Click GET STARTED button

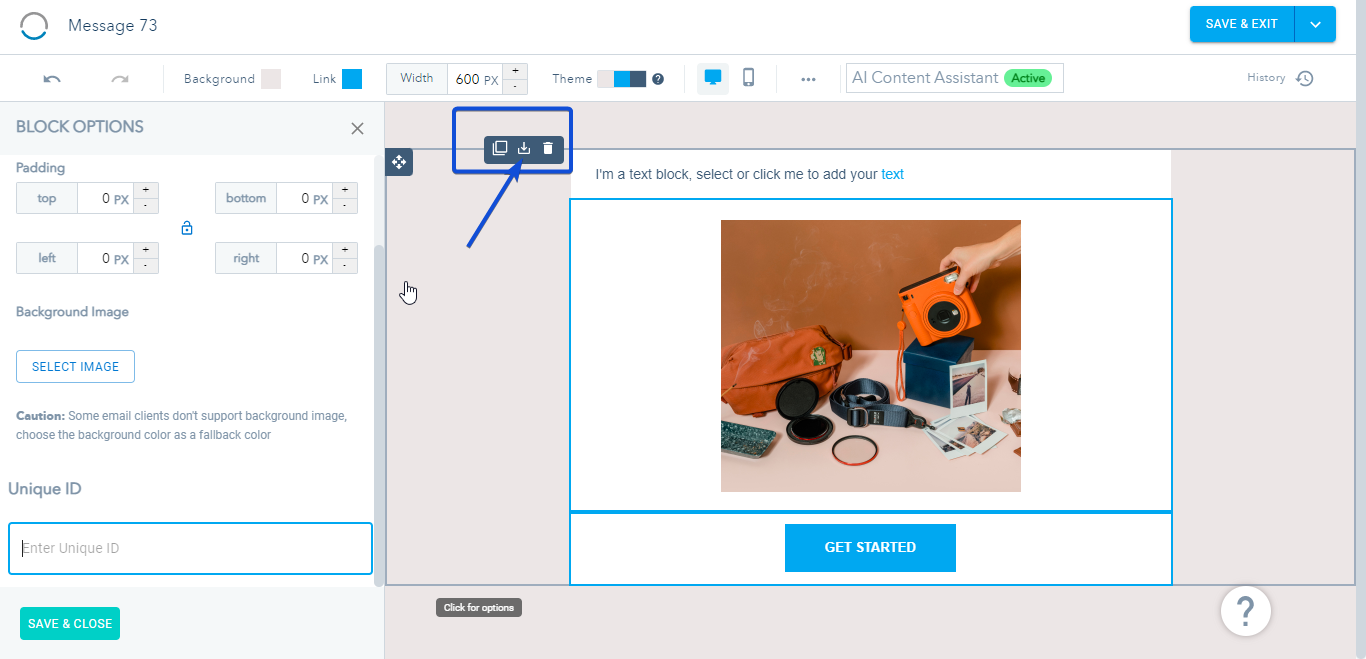[x=870, y=548]
